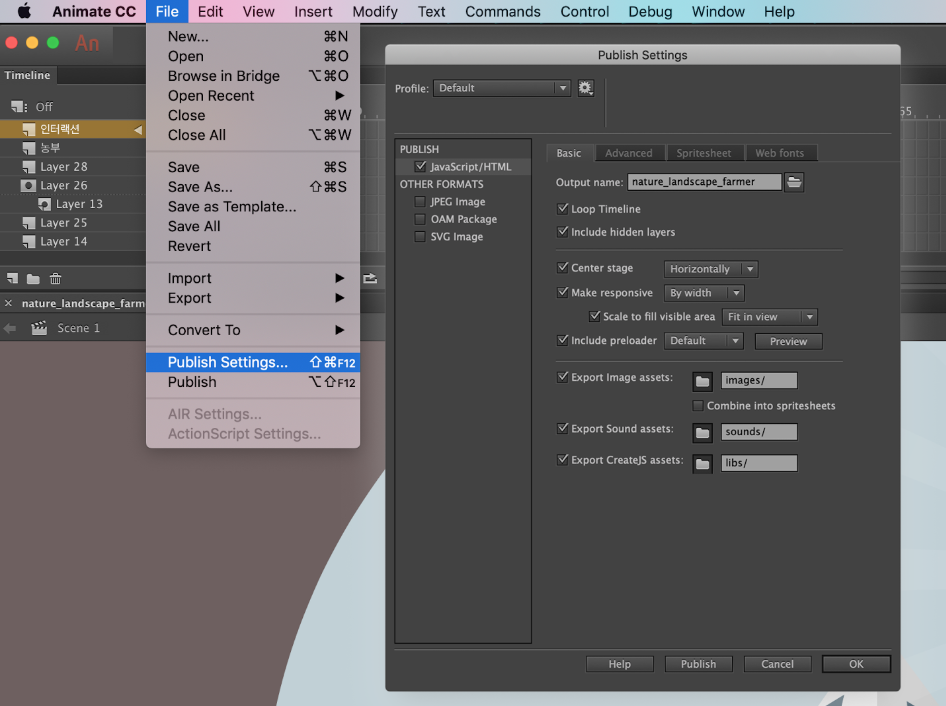Click the Output name text field
Image resolution: width=946 pixels, height=706 pixels.
[x=704, y=182]
